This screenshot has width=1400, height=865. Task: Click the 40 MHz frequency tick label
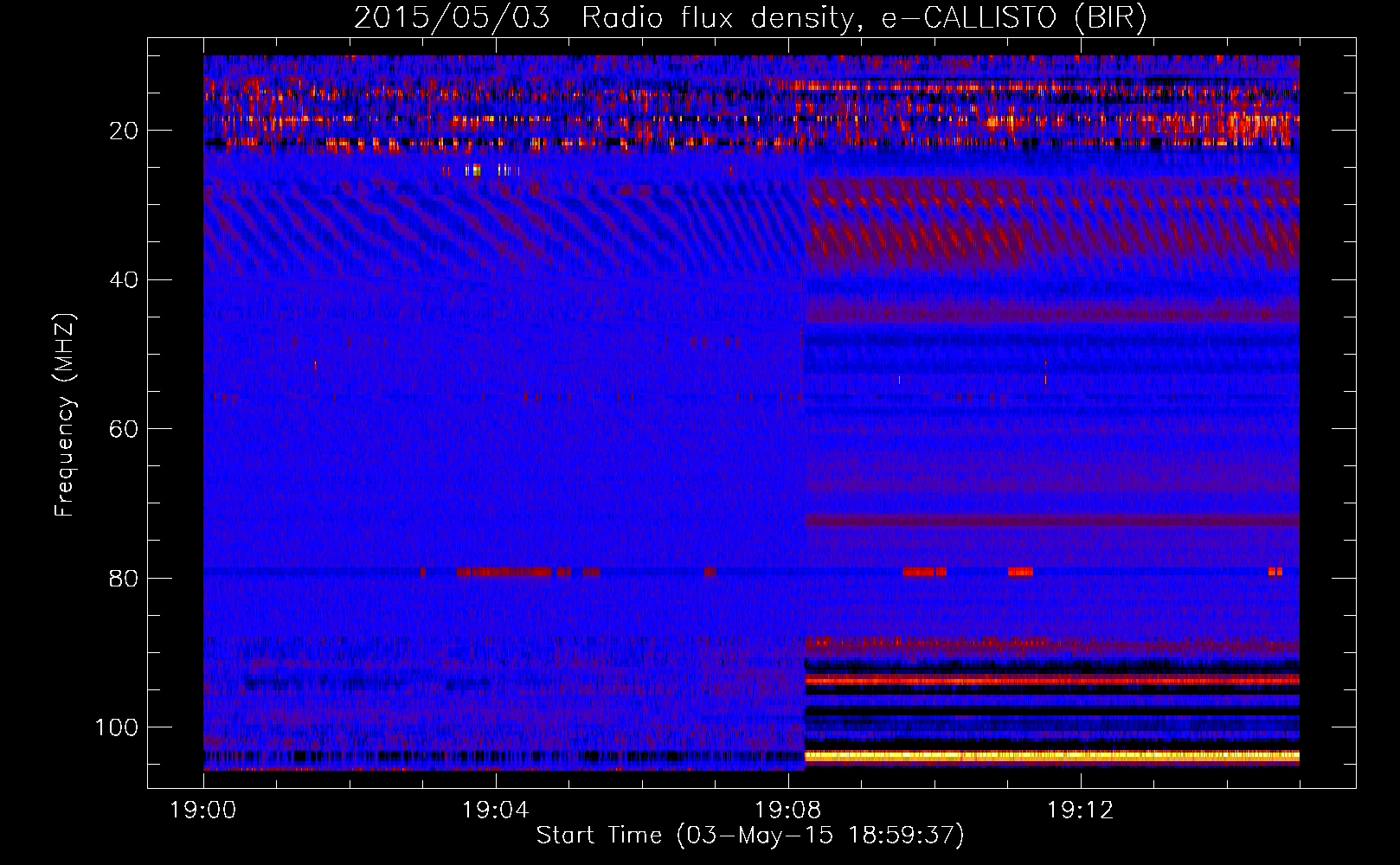124,280
